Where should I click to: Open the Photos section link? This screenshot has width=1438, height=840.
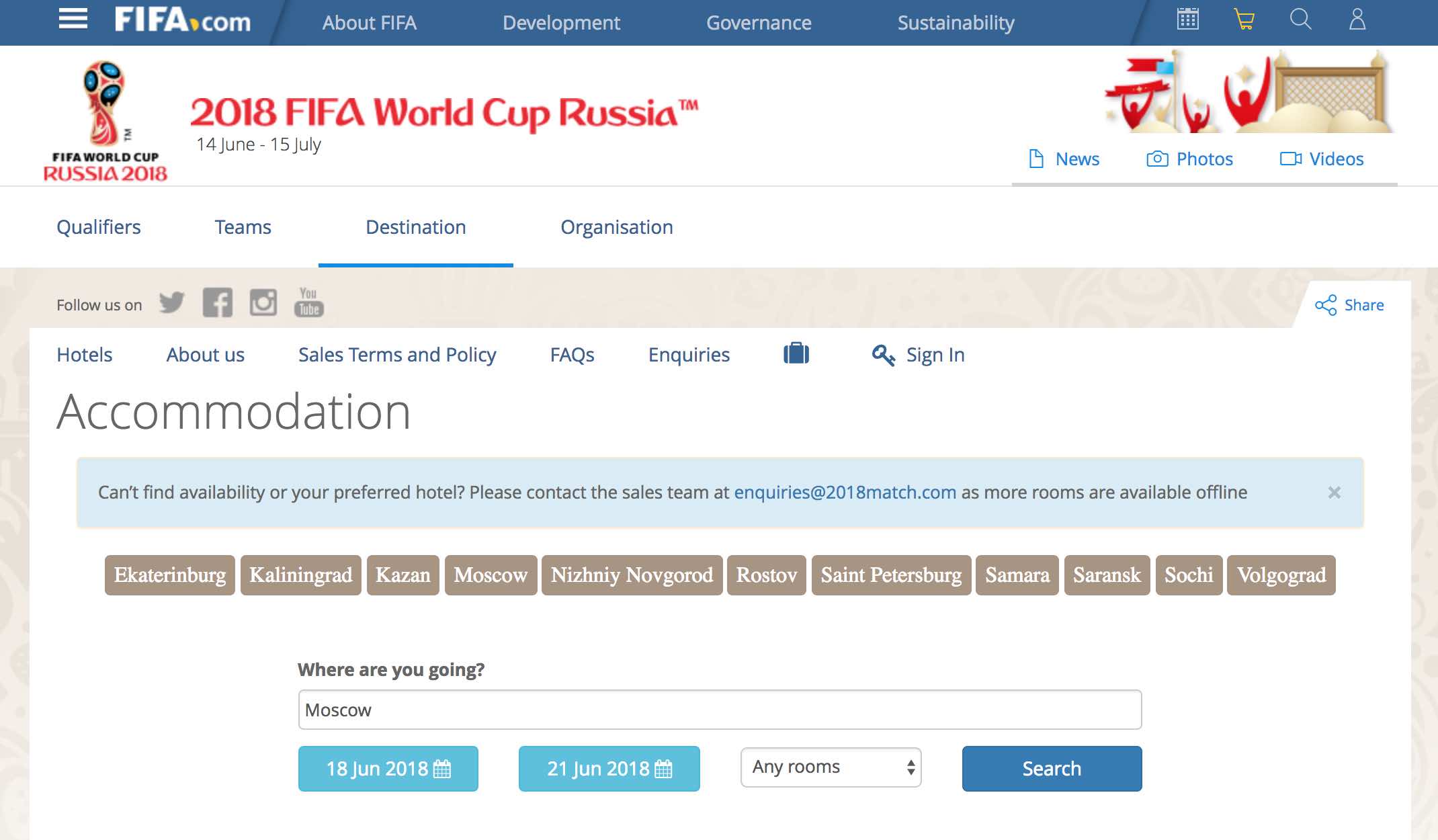(1189, 159)
